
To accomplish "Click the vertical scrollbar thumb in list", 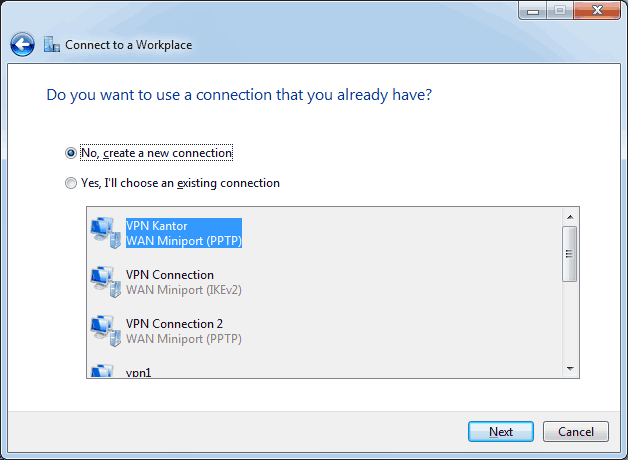I will 570,254.
